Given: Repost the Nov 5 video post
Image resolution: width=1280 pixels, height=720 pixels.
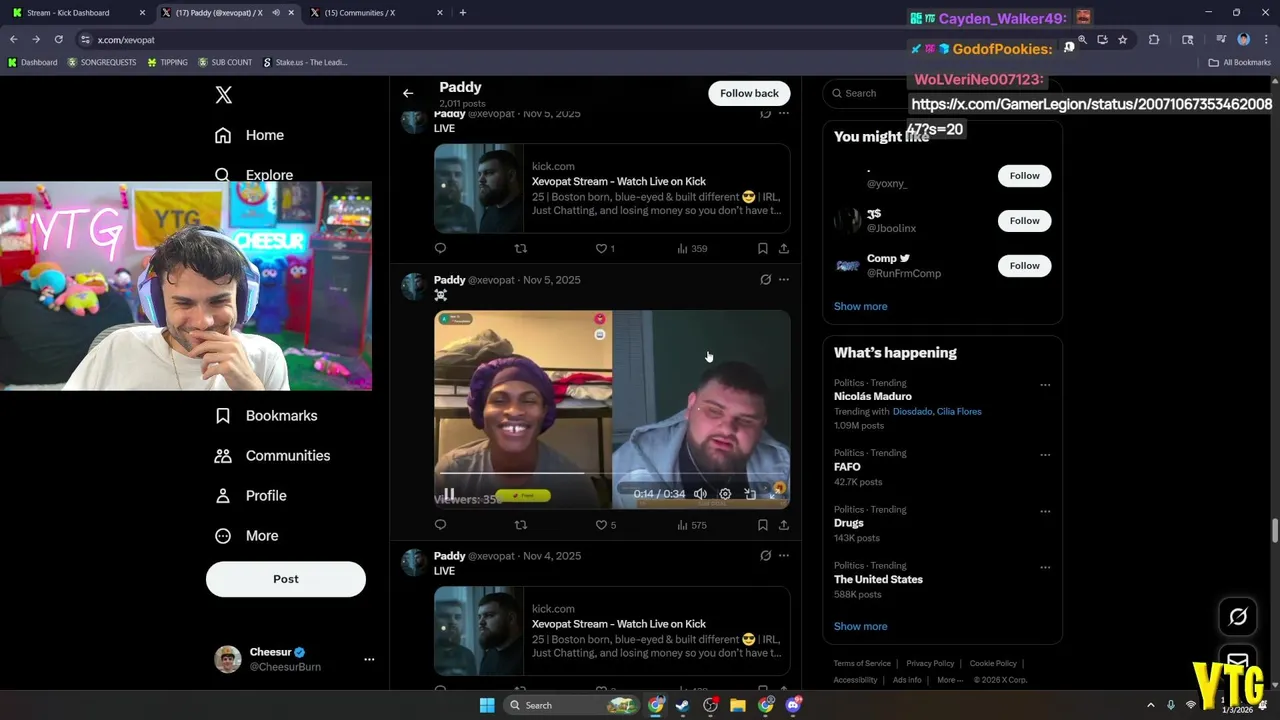Looking at the screenshot, I should (520, 525).
